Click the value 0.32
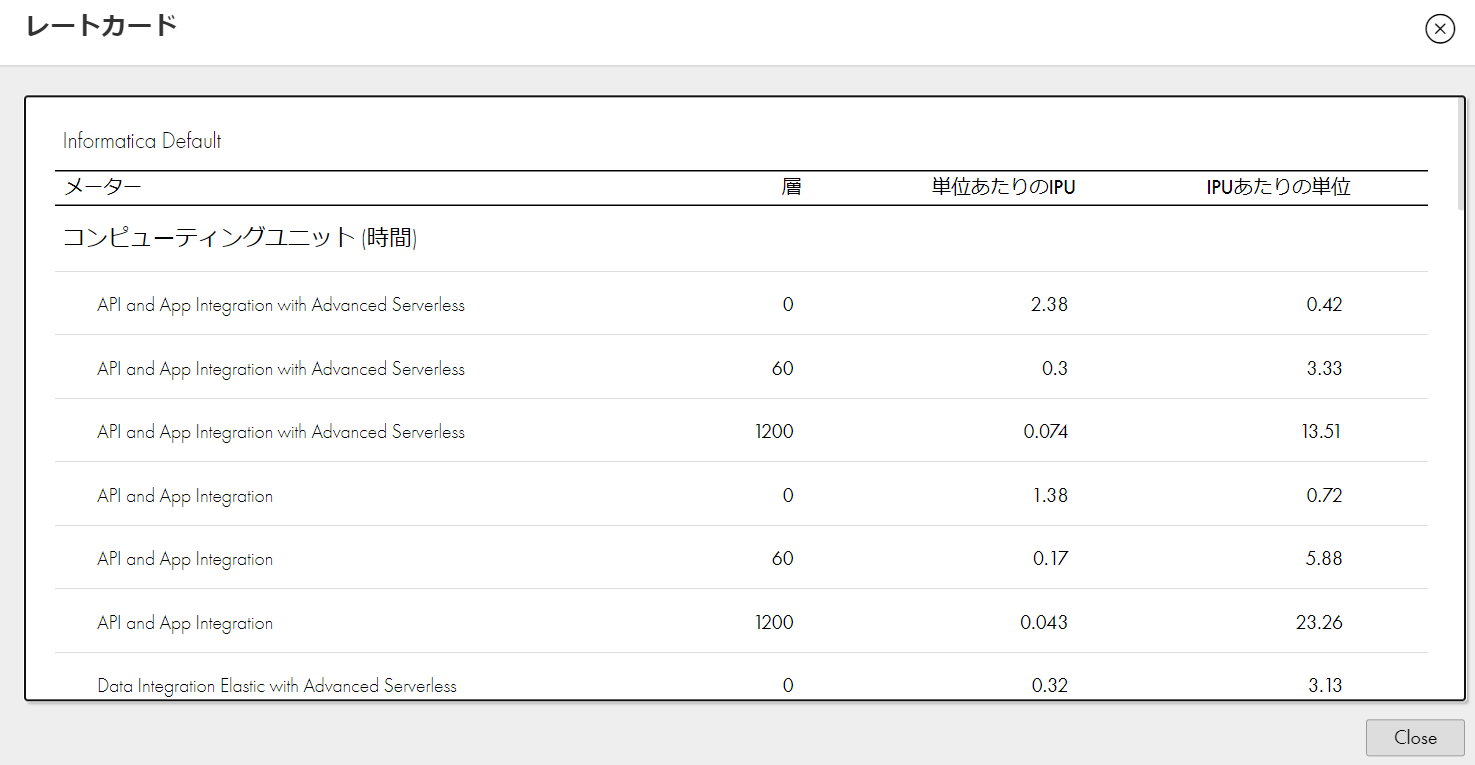This screenshot has height=765, width=1475. [1050, 686]
